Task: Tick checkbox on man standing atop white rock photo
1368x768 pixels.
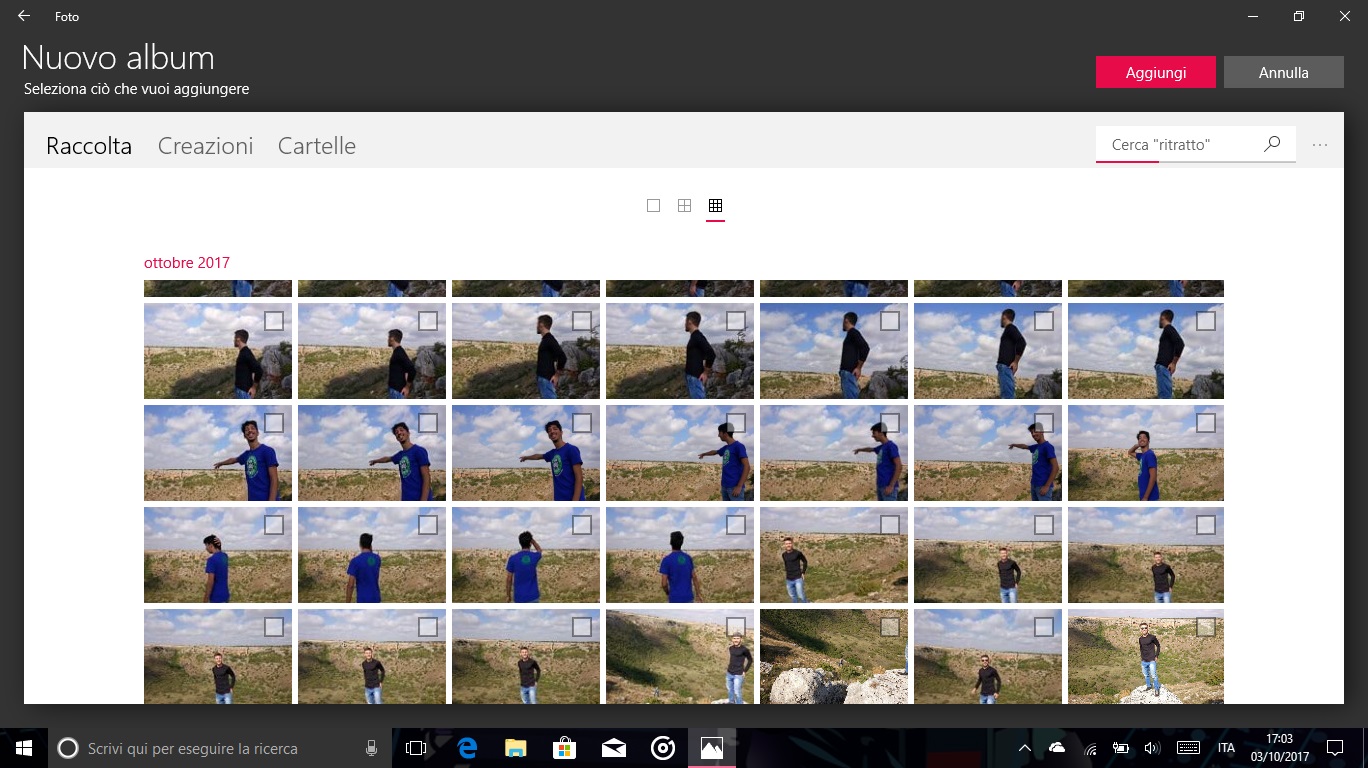Action: 1205,627
